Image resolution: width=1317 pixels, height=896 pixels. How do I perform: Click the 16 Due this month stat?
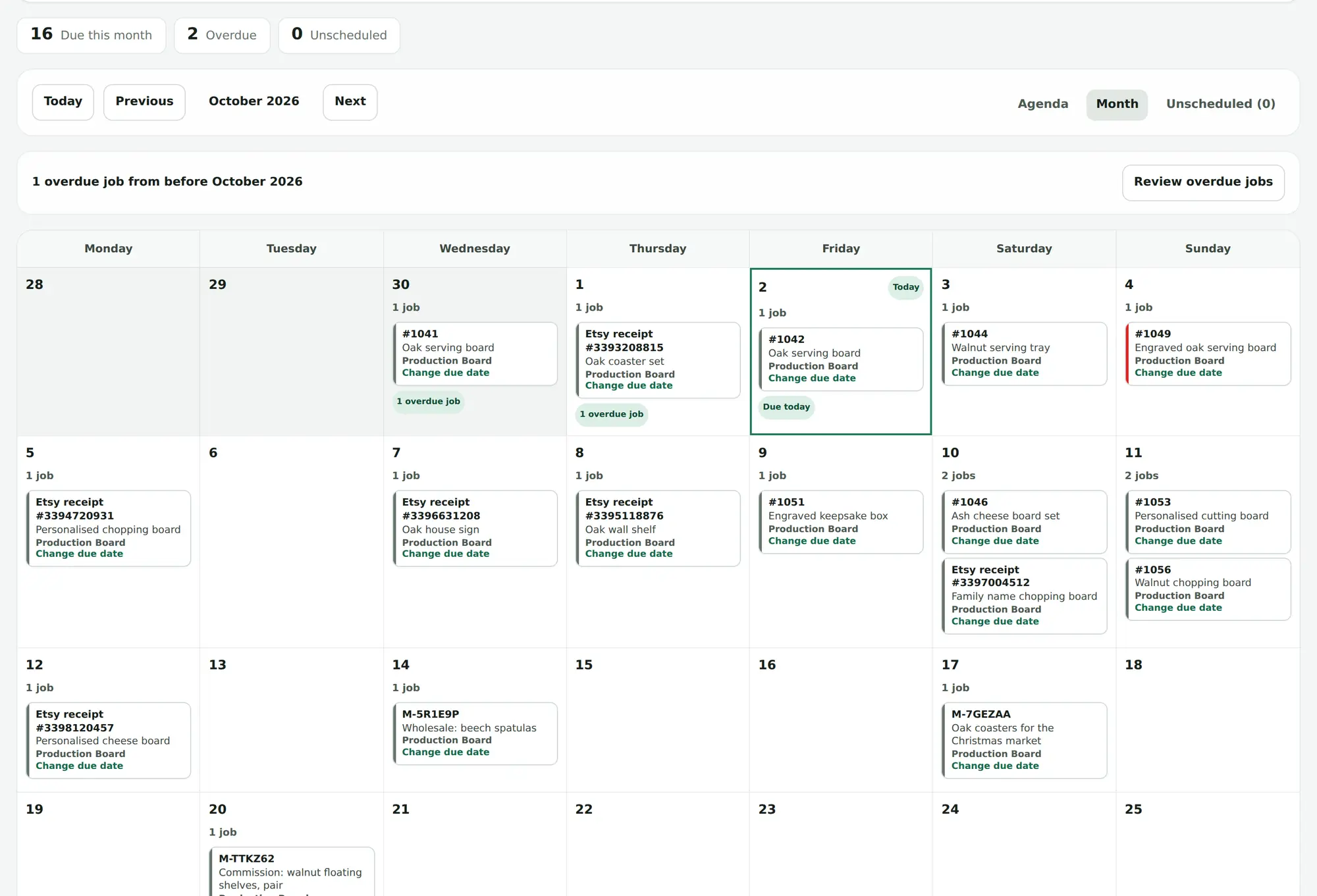(92, 35)
